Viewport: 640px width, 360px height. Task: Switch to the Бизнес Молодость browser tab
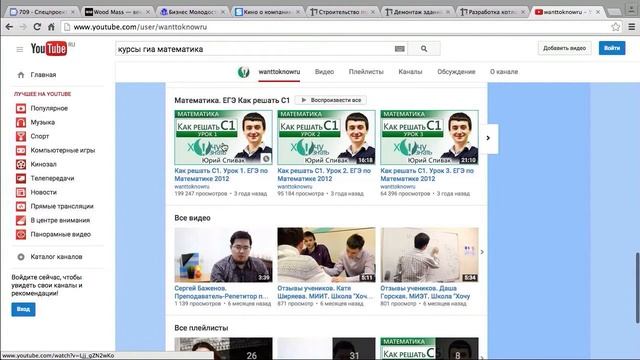tap(192, 12)
